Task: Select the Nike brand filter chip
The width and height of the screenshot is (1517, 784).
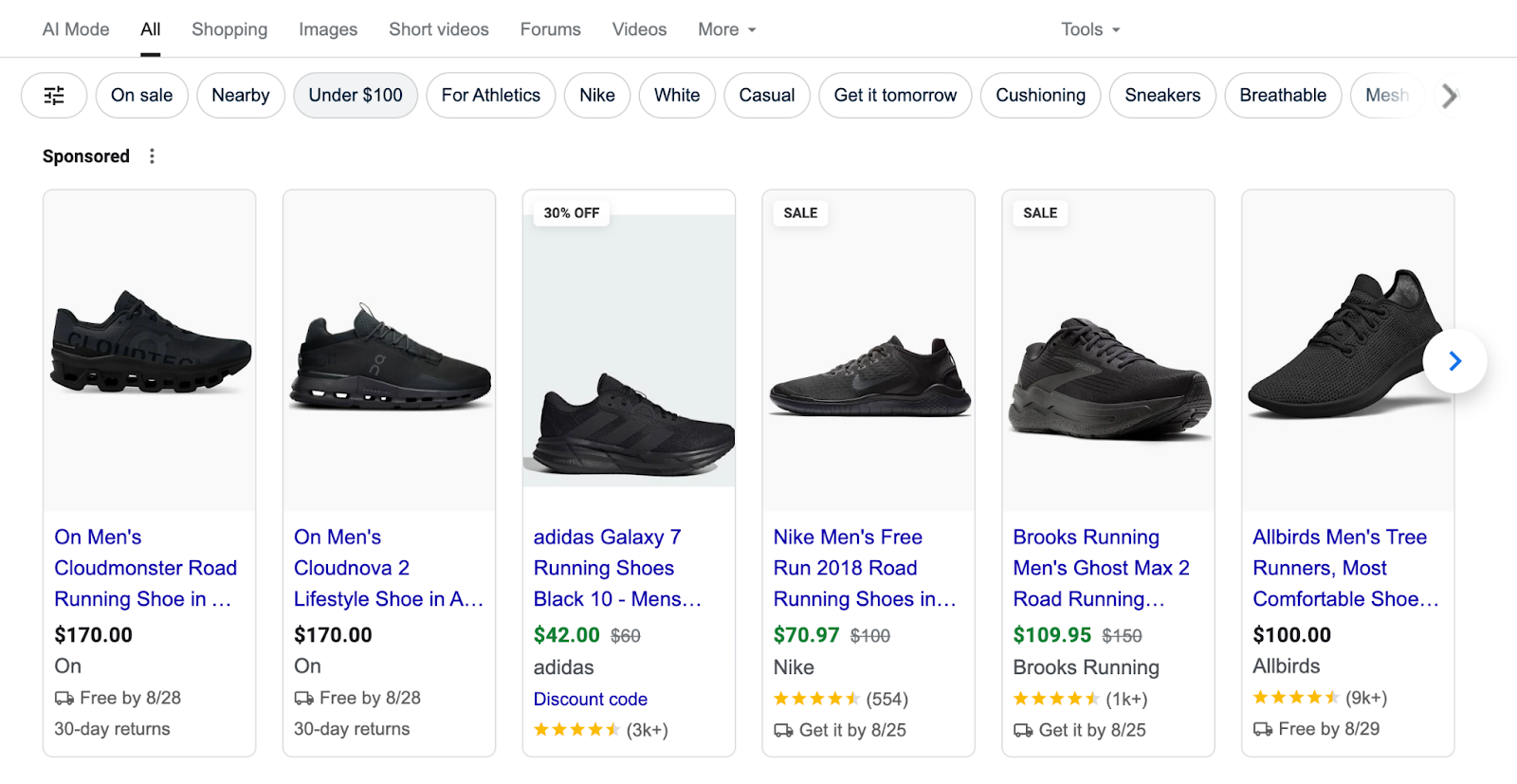Action: click(597, 96)
